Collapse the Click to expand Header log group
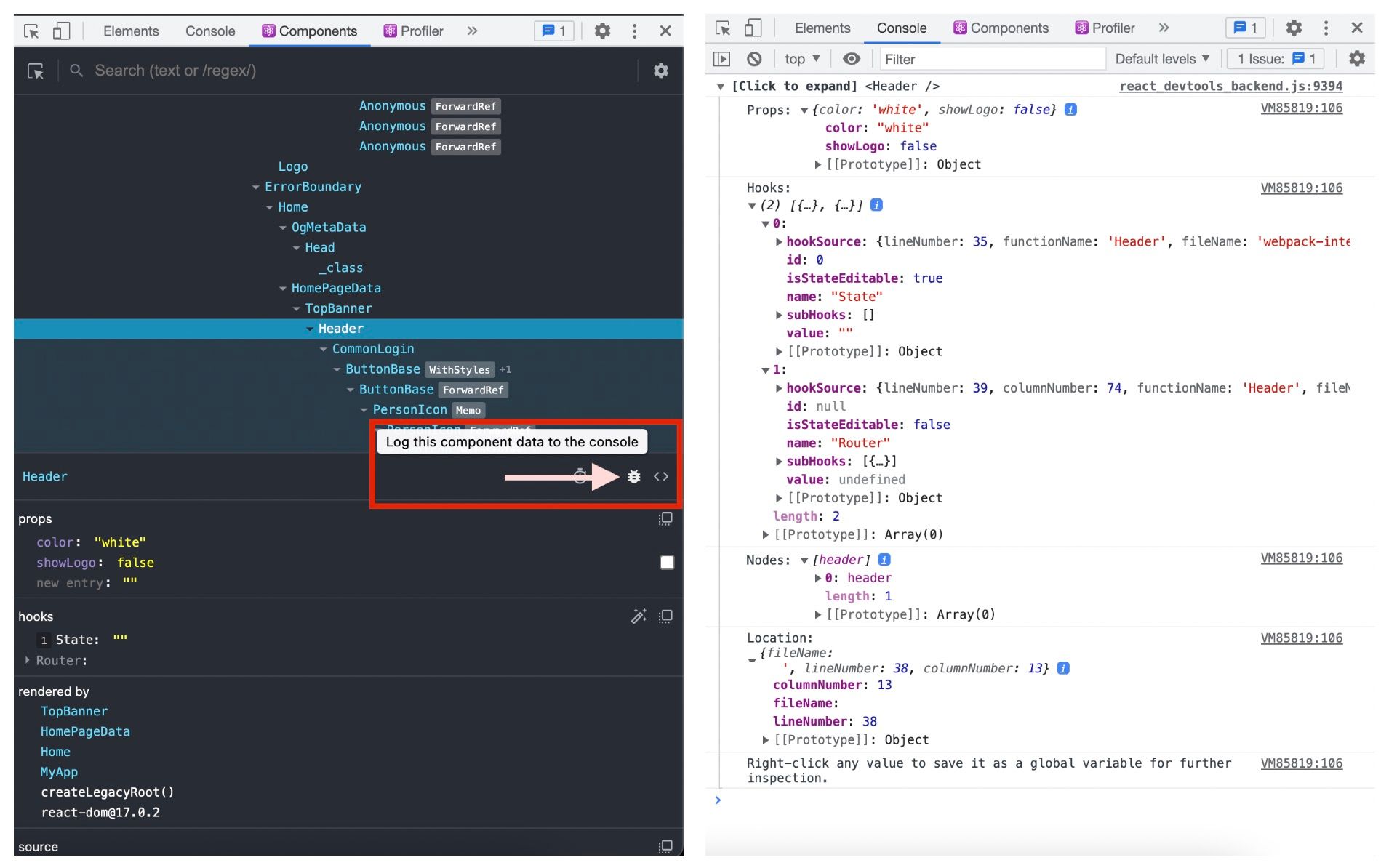This screenshot has height=868, width=1389. tap(721, 87)
